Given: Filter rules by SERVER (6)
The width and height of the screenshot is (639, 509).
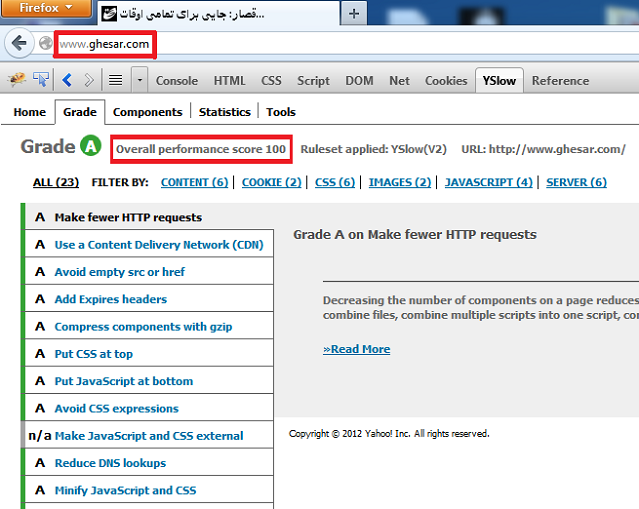Looking at the screenshot, I should point(576,182).
